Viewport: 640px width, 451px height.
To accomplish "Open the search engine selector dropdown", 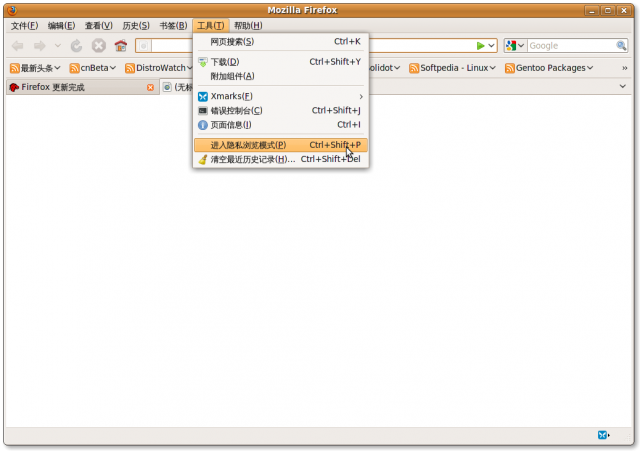I will point(515,46).
